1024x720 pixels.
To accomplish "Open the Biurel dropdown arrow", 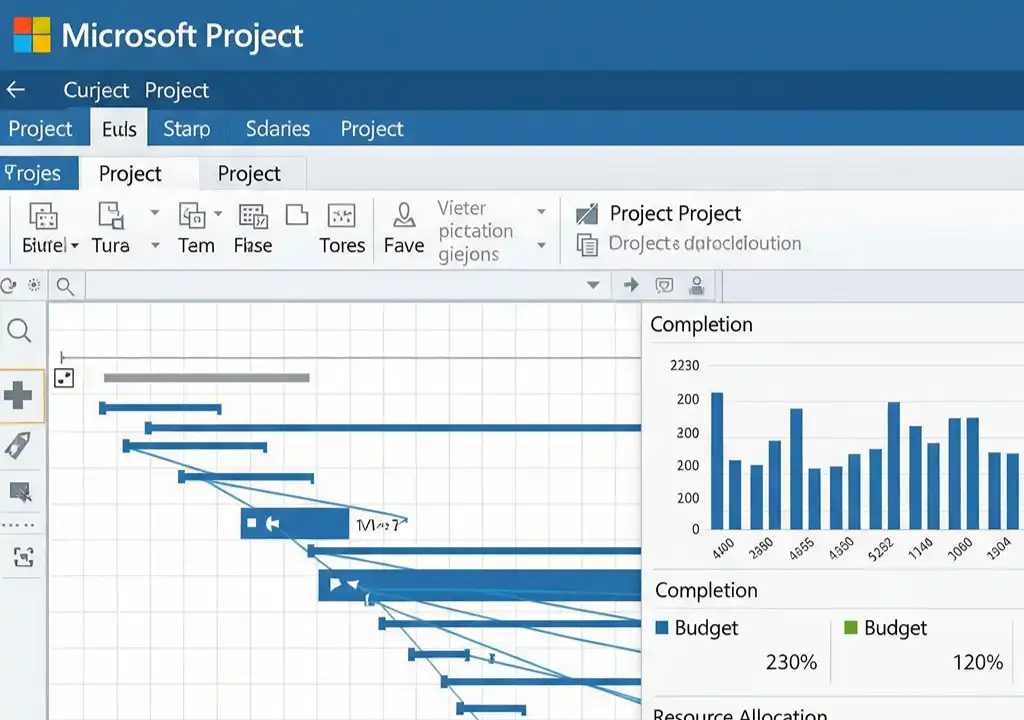I will [x=74, y=246].
